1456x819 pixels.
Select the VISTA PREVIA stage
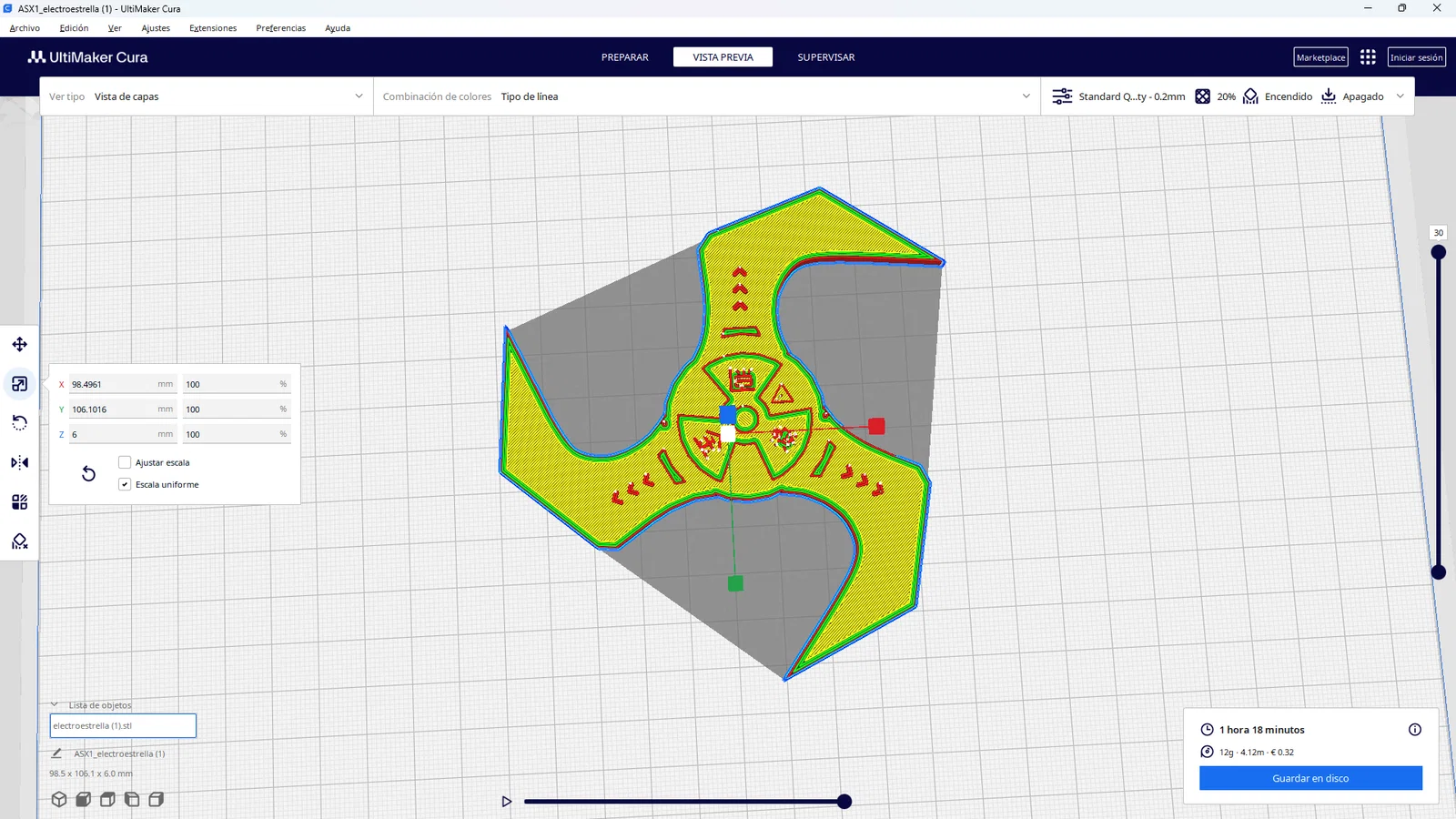[723, 57]
